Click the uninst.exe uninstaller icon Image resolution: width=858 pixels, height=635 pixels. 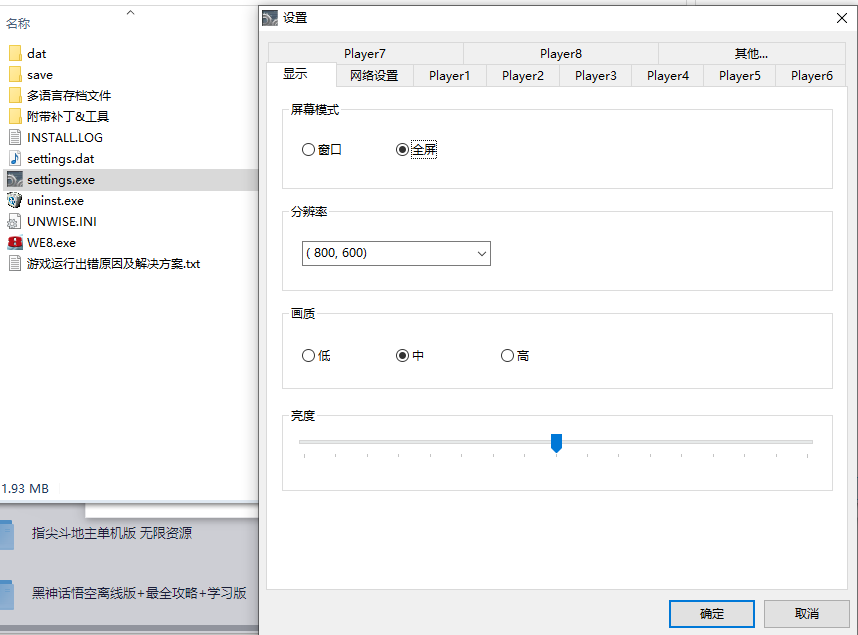14,201
